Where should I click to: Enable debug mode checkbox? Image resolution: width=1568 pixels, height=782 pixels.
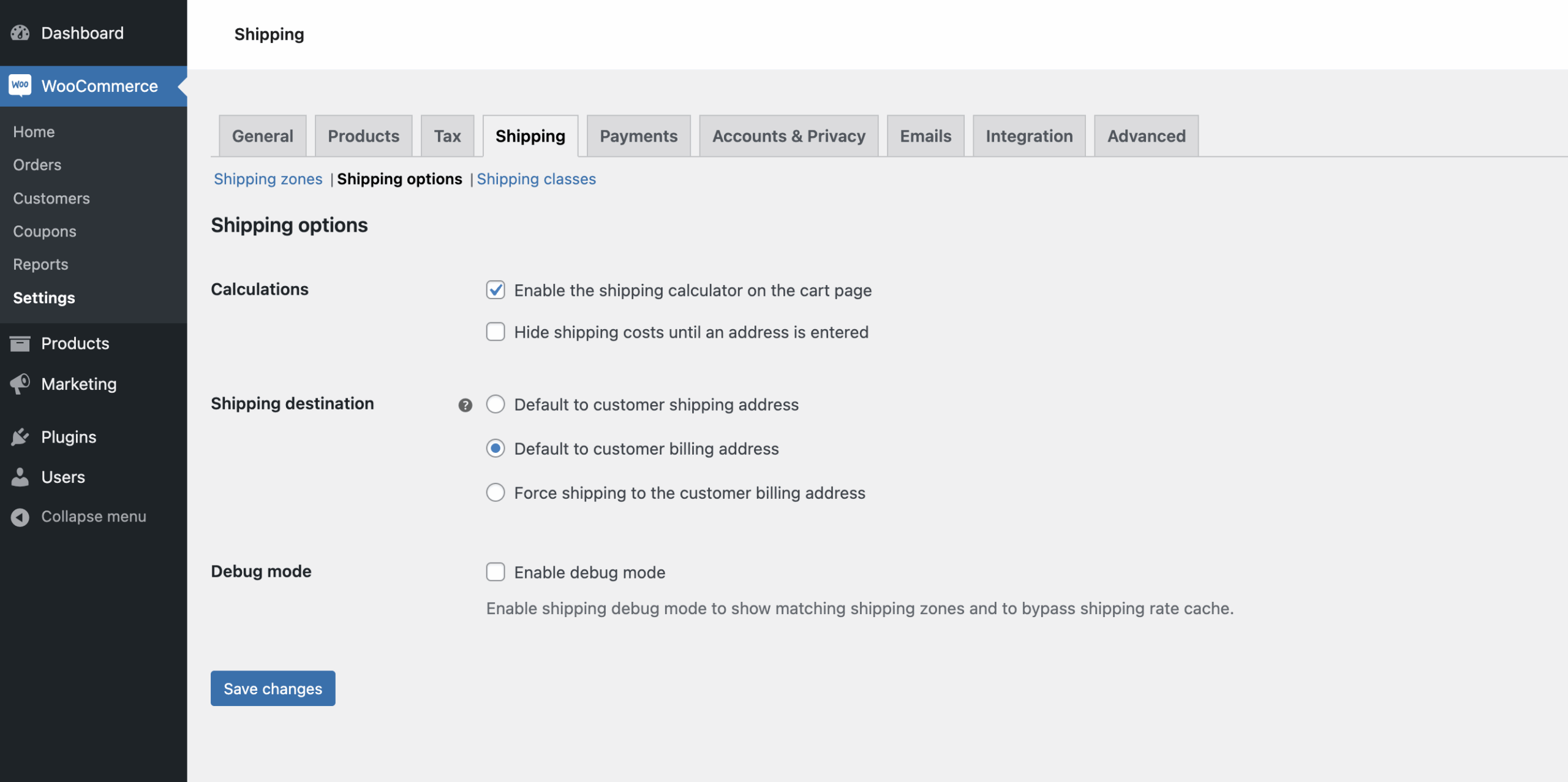pyautogui.click(x=496, y=572)
